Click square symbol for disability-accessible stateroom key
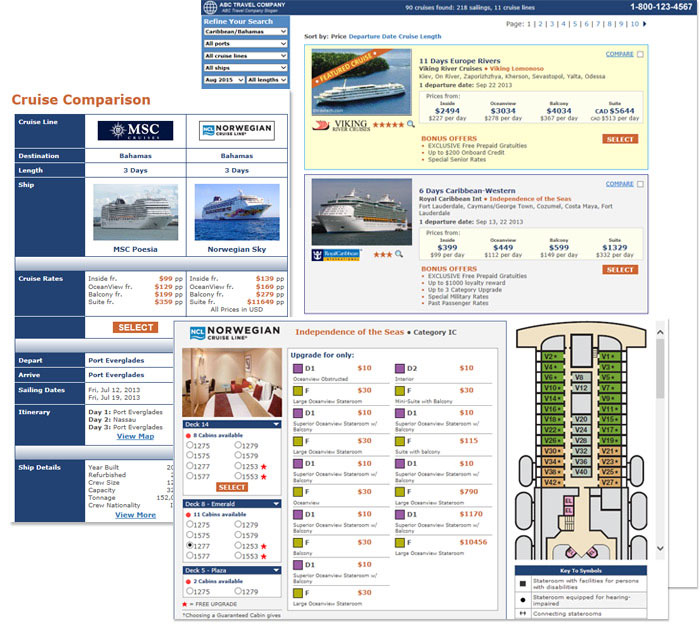This screenshot has width=700, height=635. (523, 584)
